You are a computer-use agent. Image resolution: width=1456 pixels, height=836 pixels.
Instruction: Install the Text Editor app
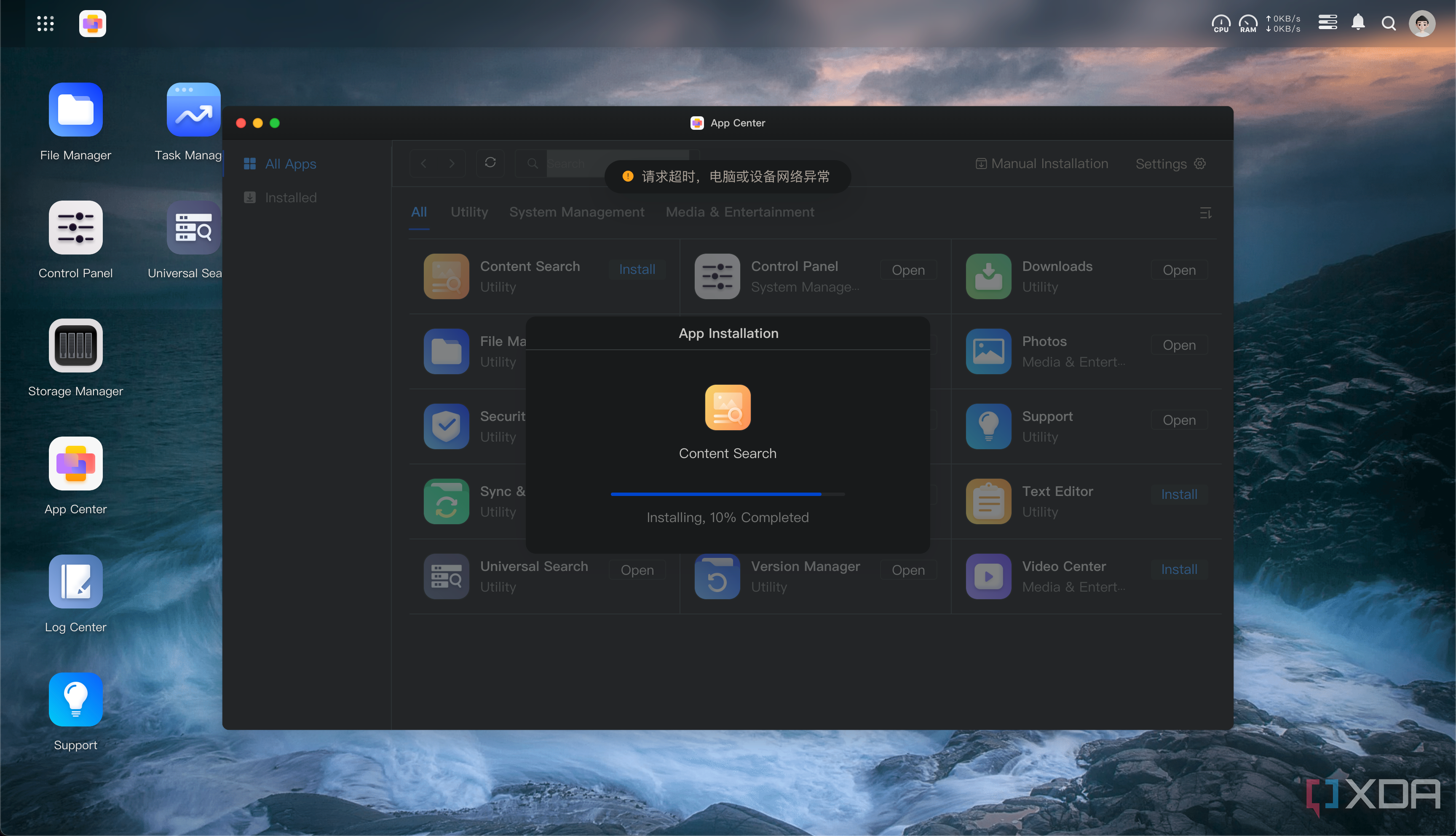1179,494
